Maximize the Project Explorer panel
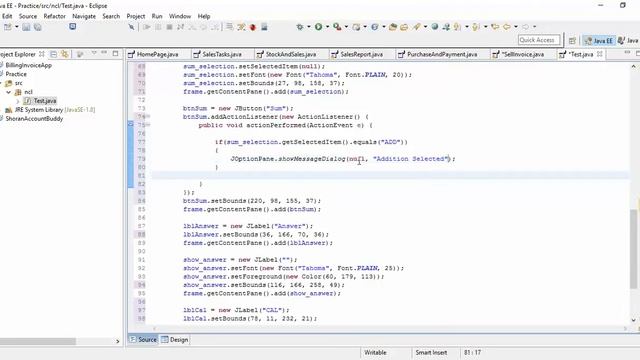The image size is (640, 360). (116, 53)
